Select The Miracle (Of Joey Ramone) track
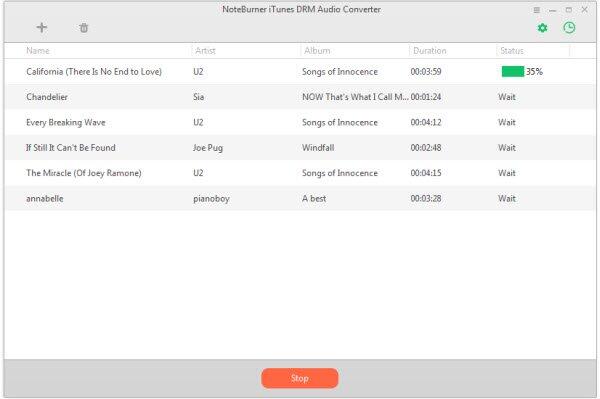The image size is (600, 399). pyautogui.click(x=84, y=173)
